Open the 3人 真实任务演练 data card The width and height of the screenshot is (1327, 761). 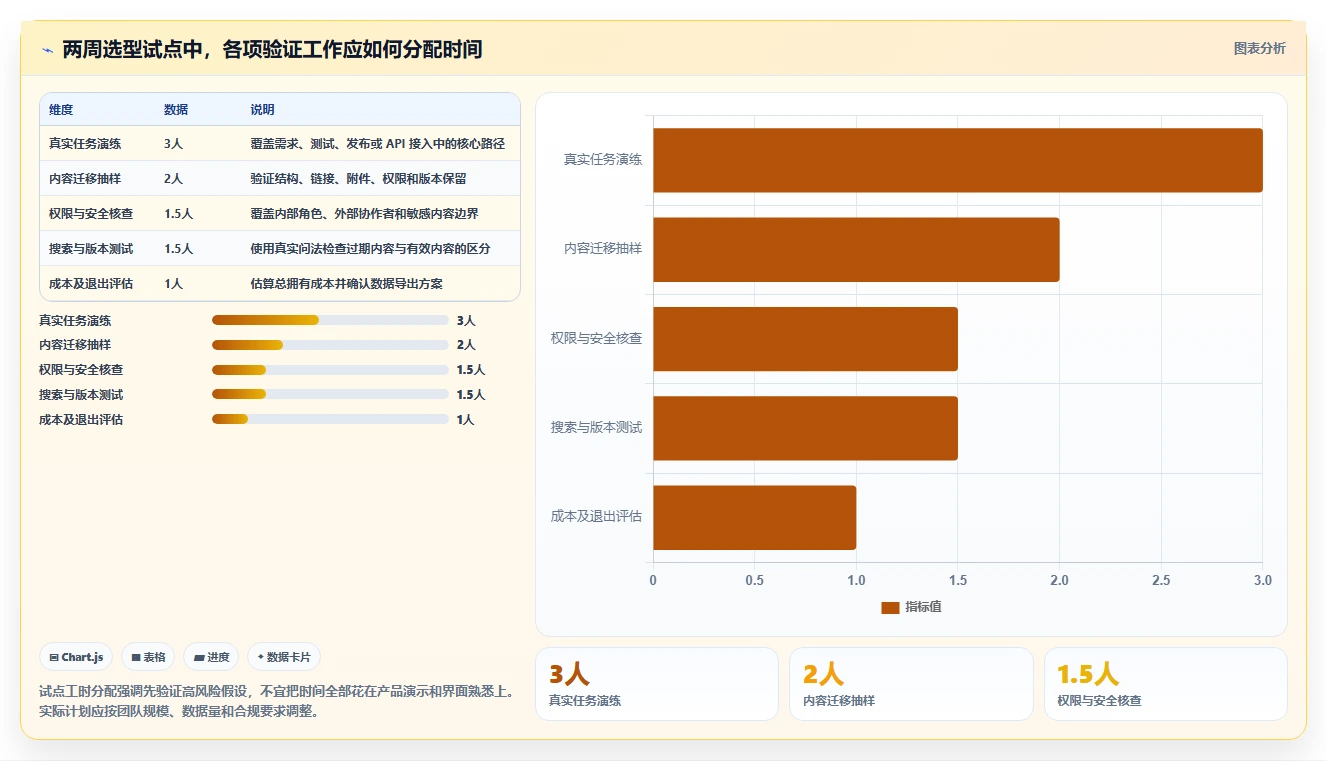point(657,684)
